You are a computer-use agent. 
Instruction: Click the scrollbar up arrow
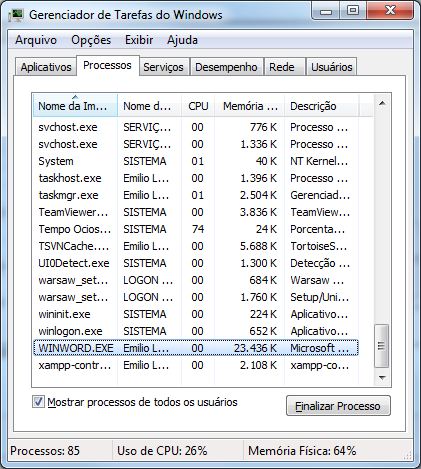pos(382,103)
